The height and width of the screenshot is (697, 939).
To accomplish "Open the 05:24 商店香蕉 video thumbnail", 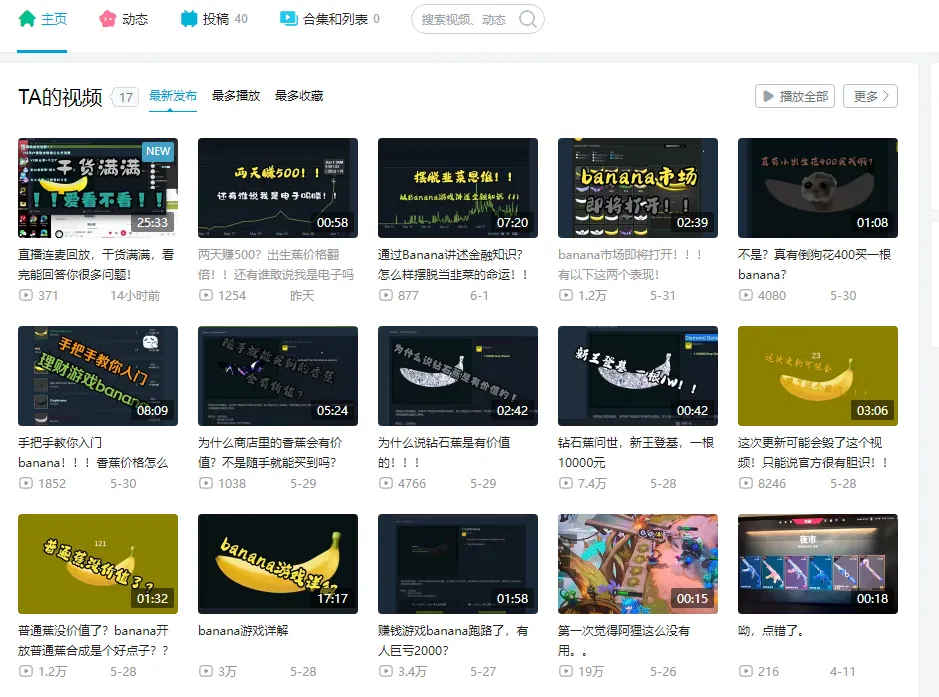I will (278, 376).
